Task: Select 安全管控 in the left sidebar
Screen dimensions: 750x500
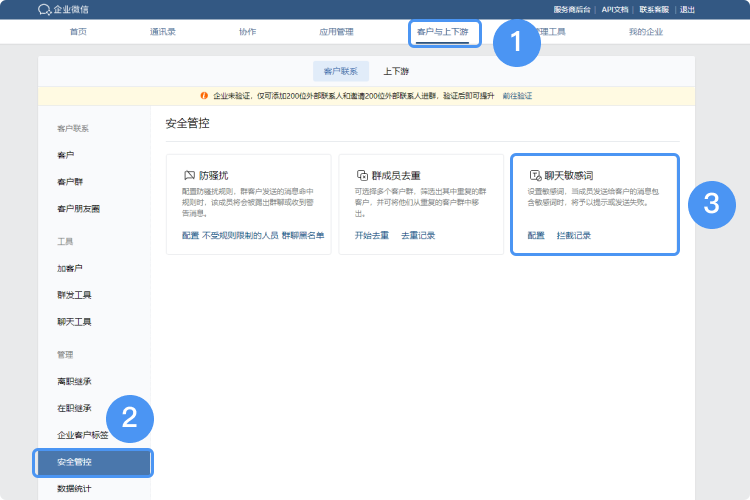Action: point(75,462)
